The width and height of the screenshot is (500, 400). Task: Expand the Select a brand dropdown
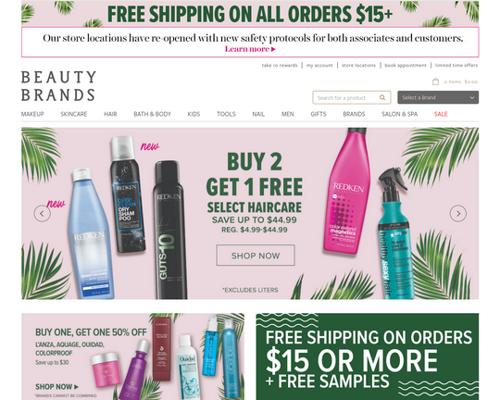pos(438,98)
